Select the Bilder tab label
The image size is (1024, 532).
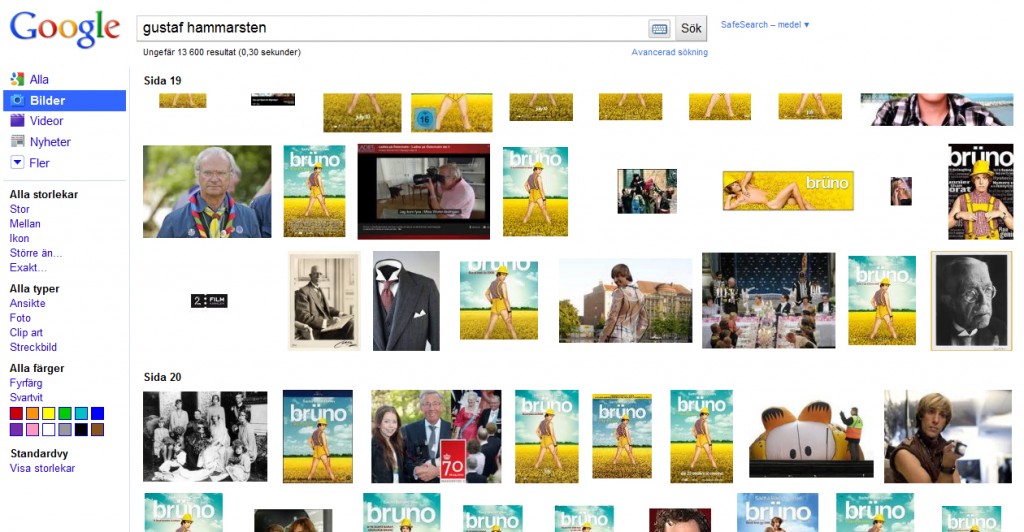[48, 101]
